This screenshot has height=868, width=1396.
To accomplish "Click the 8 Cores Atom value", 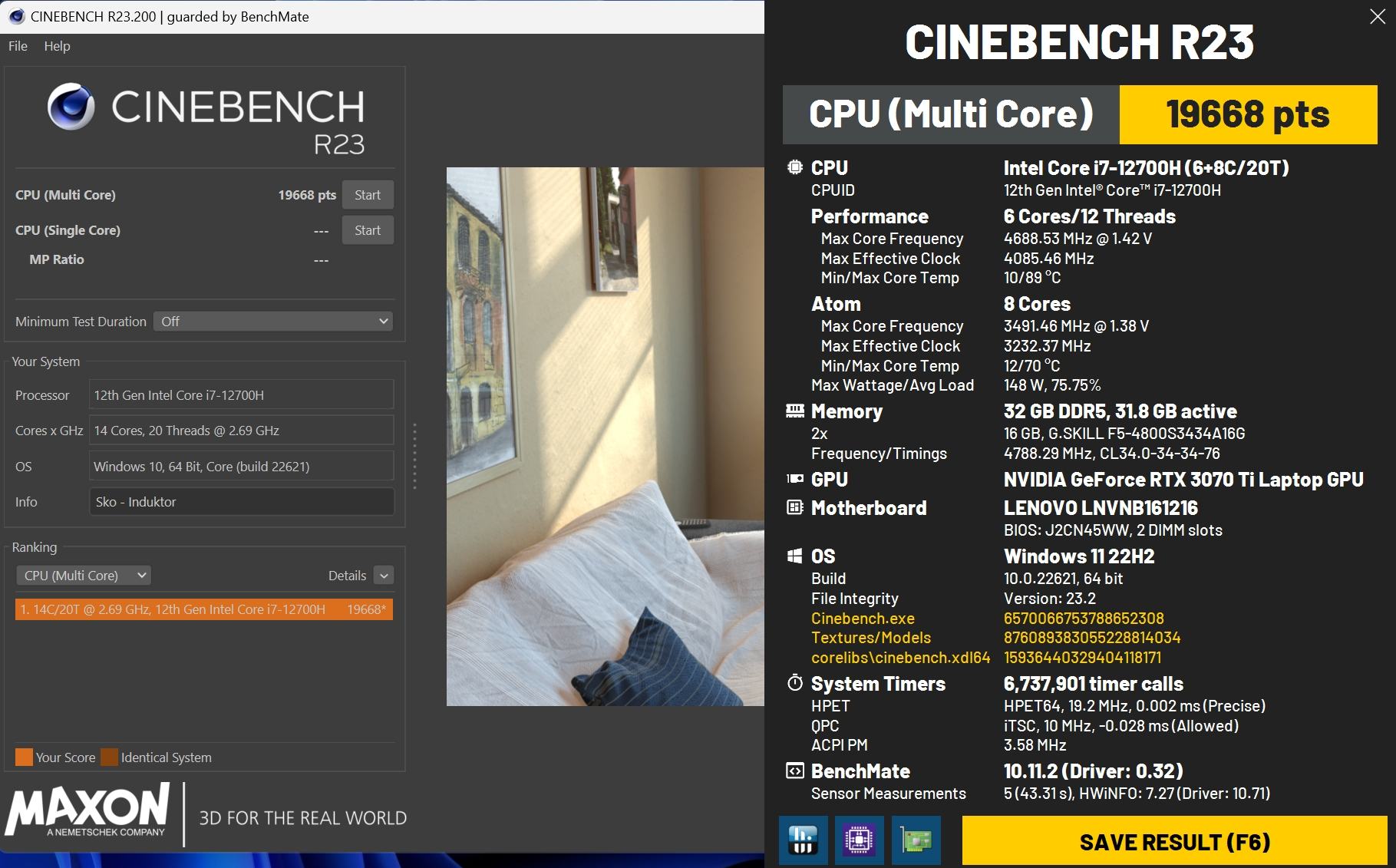I will pyautogui.click(x=1037, y=304).
